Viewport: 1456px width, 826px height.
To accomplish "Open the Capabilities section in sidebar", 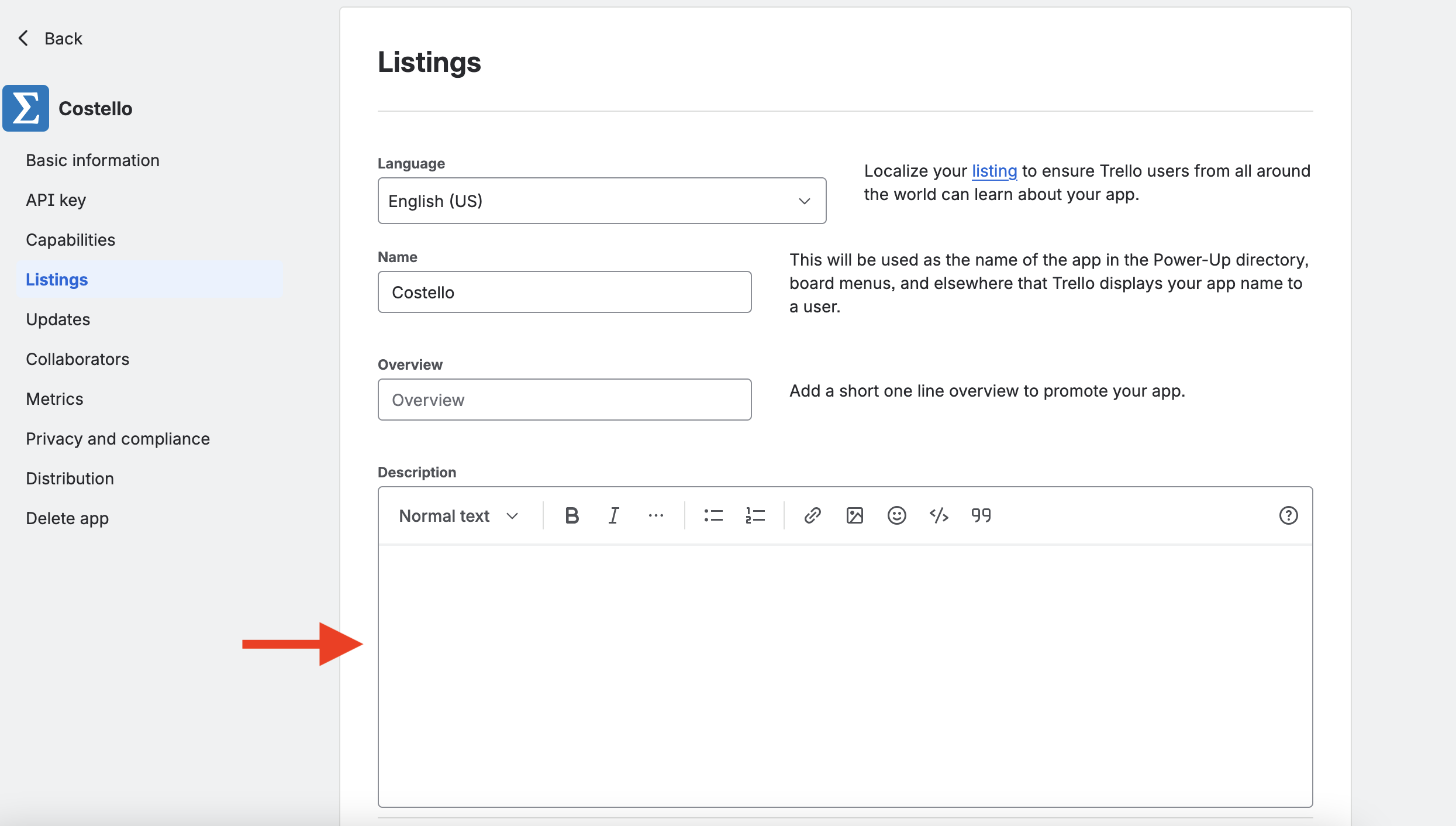I will tap(70, 240).
